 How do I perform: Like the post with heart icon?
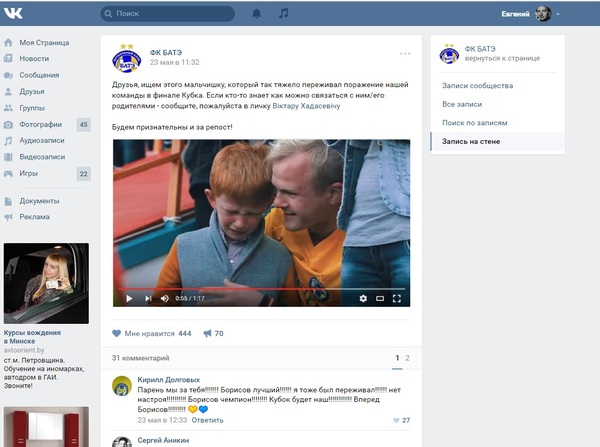pos(117,333)
